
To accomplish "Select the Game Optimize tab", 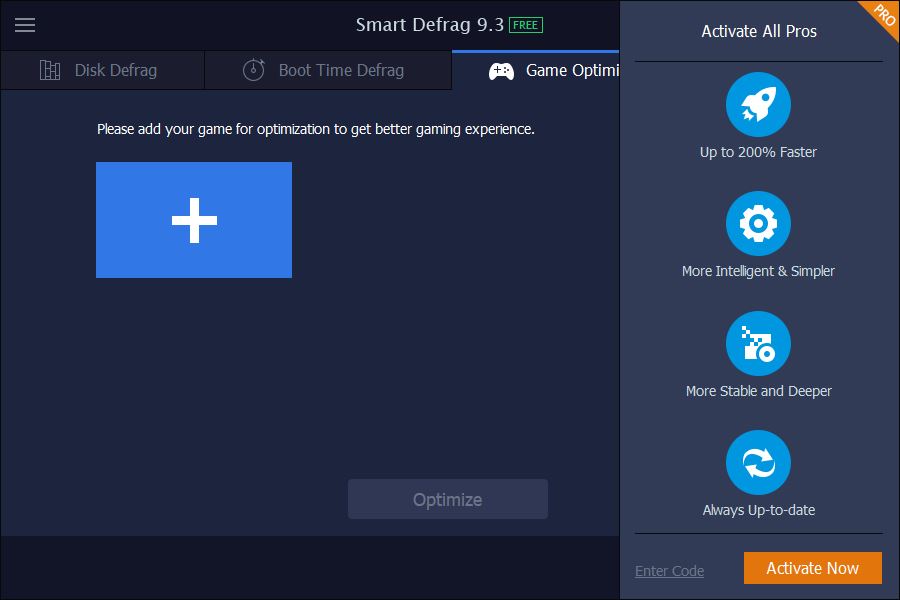I will [x=536, y=70].
